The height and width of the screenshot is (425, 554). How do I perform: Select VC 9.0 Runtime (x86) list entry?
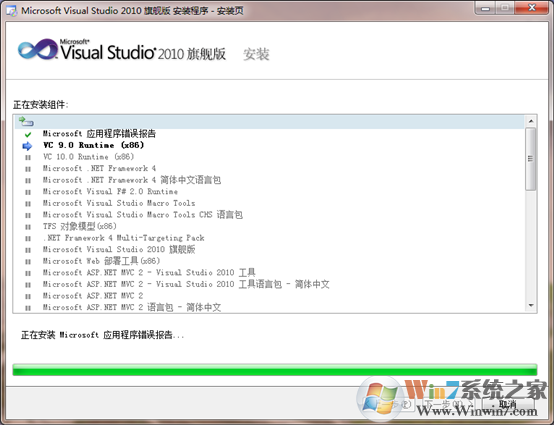tap(93, 145)
